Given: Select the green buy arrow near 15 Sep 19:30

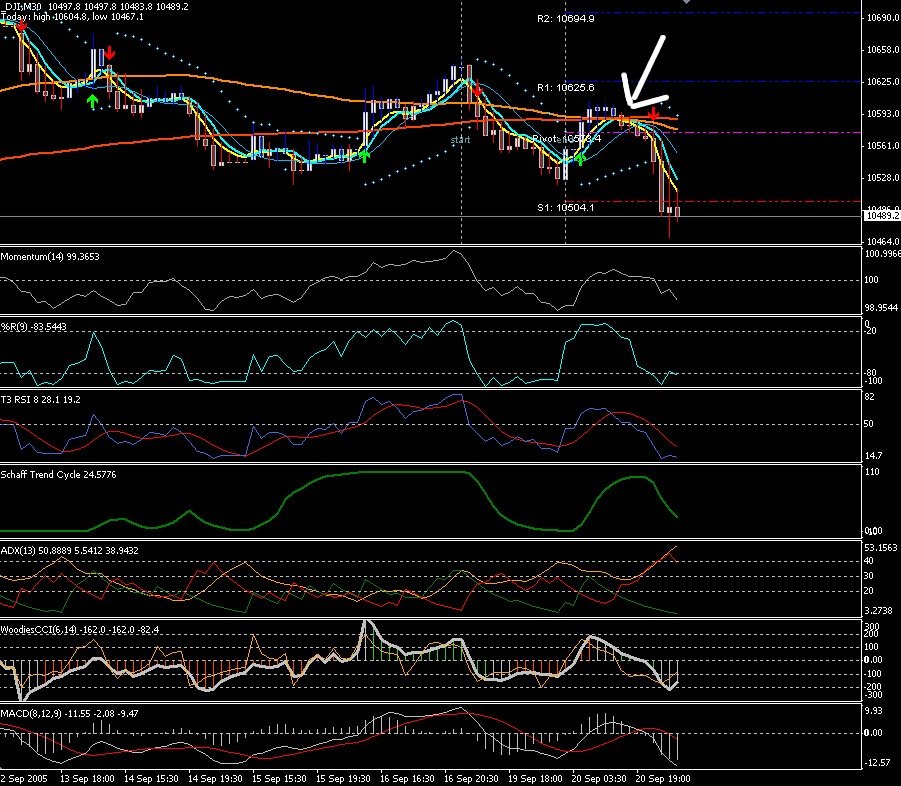Looking at the screenshot, I should click(364, 155).
